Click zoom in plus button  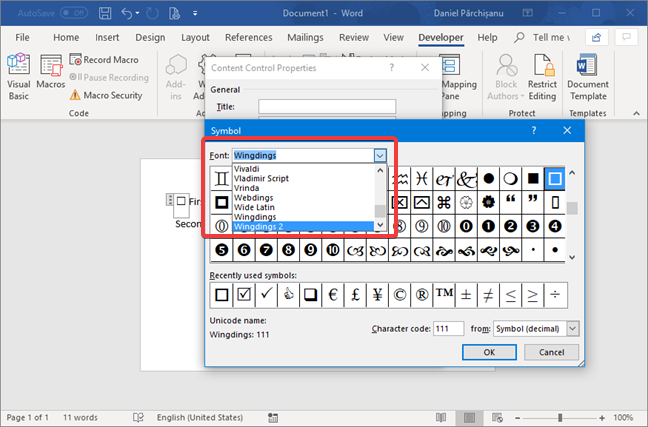coord(602,418)
